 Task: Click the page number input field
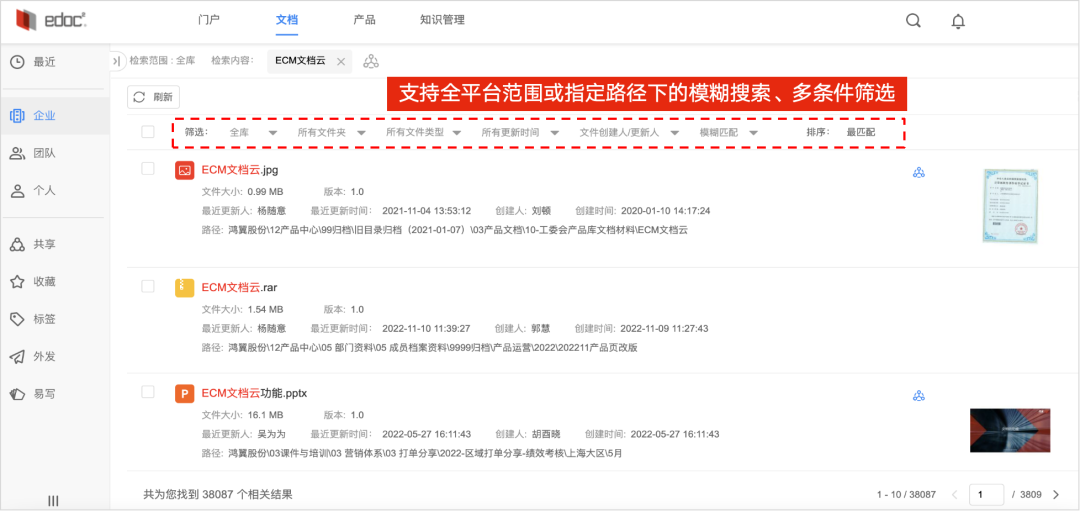[x=986, y=494]
